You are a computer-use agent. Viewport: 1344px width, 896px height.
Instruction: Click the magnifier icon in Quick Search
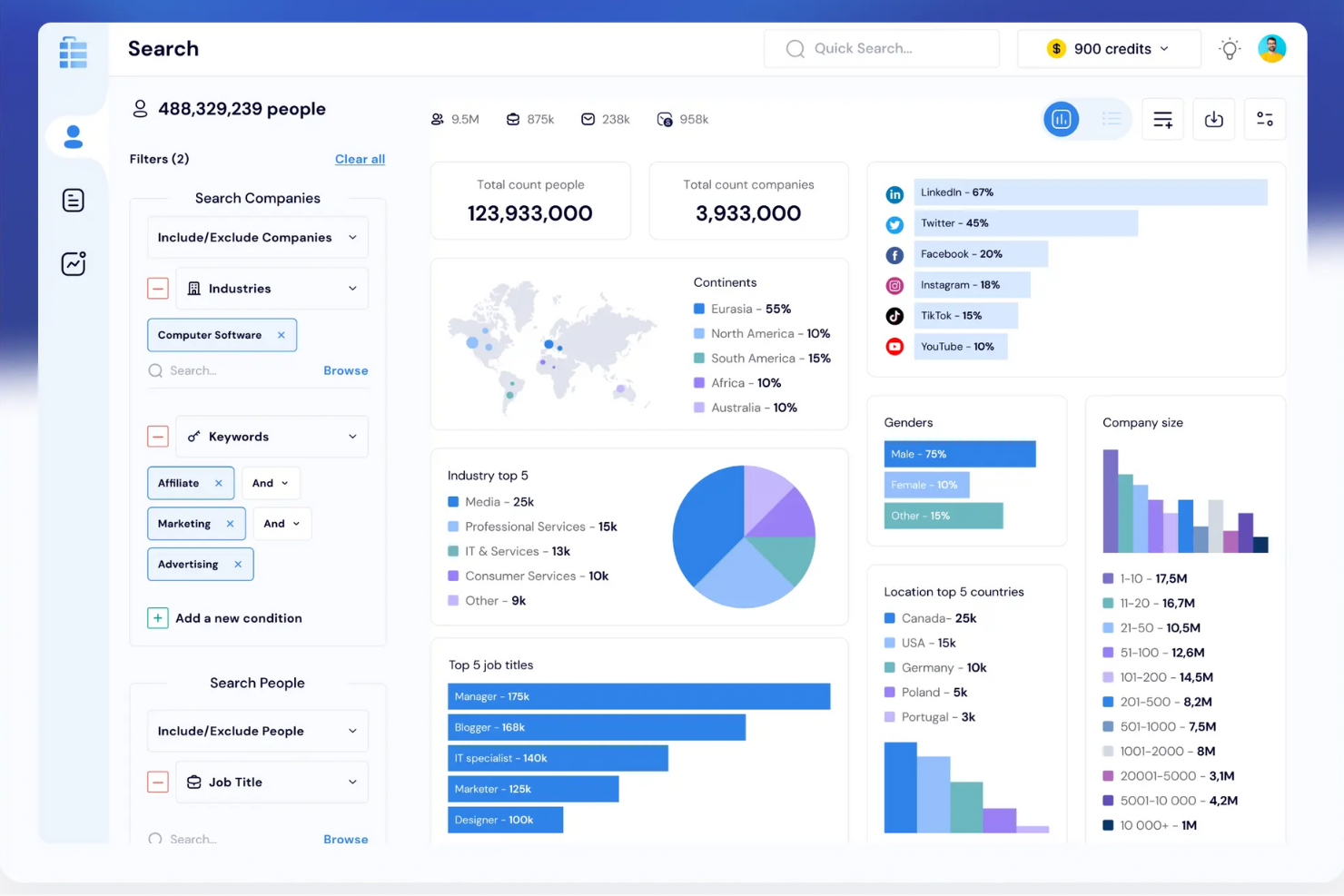(796, 49)
